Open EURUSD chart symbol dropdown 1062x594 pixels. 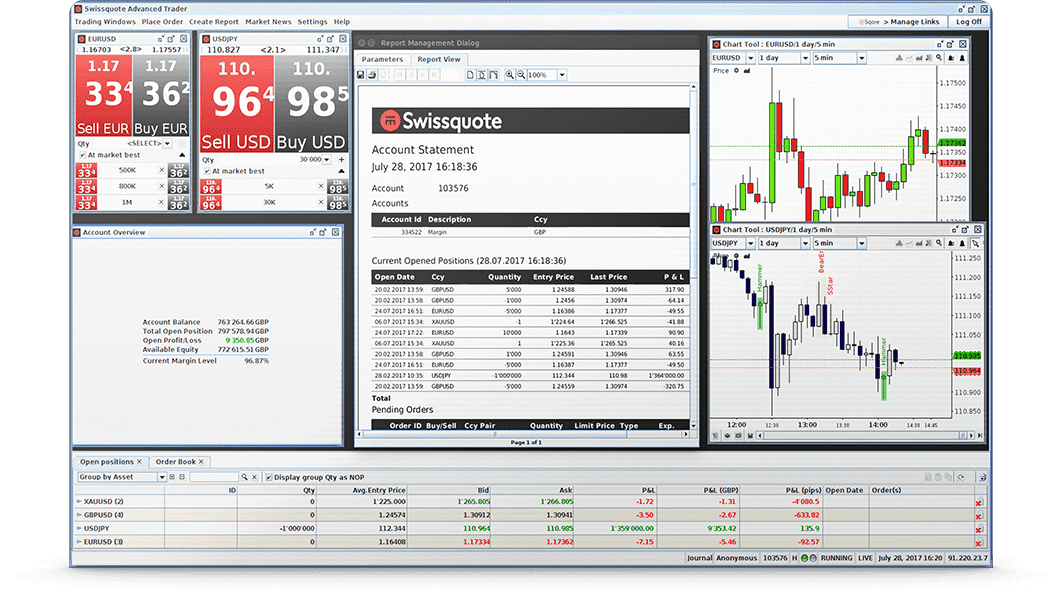tap(750, 58)
